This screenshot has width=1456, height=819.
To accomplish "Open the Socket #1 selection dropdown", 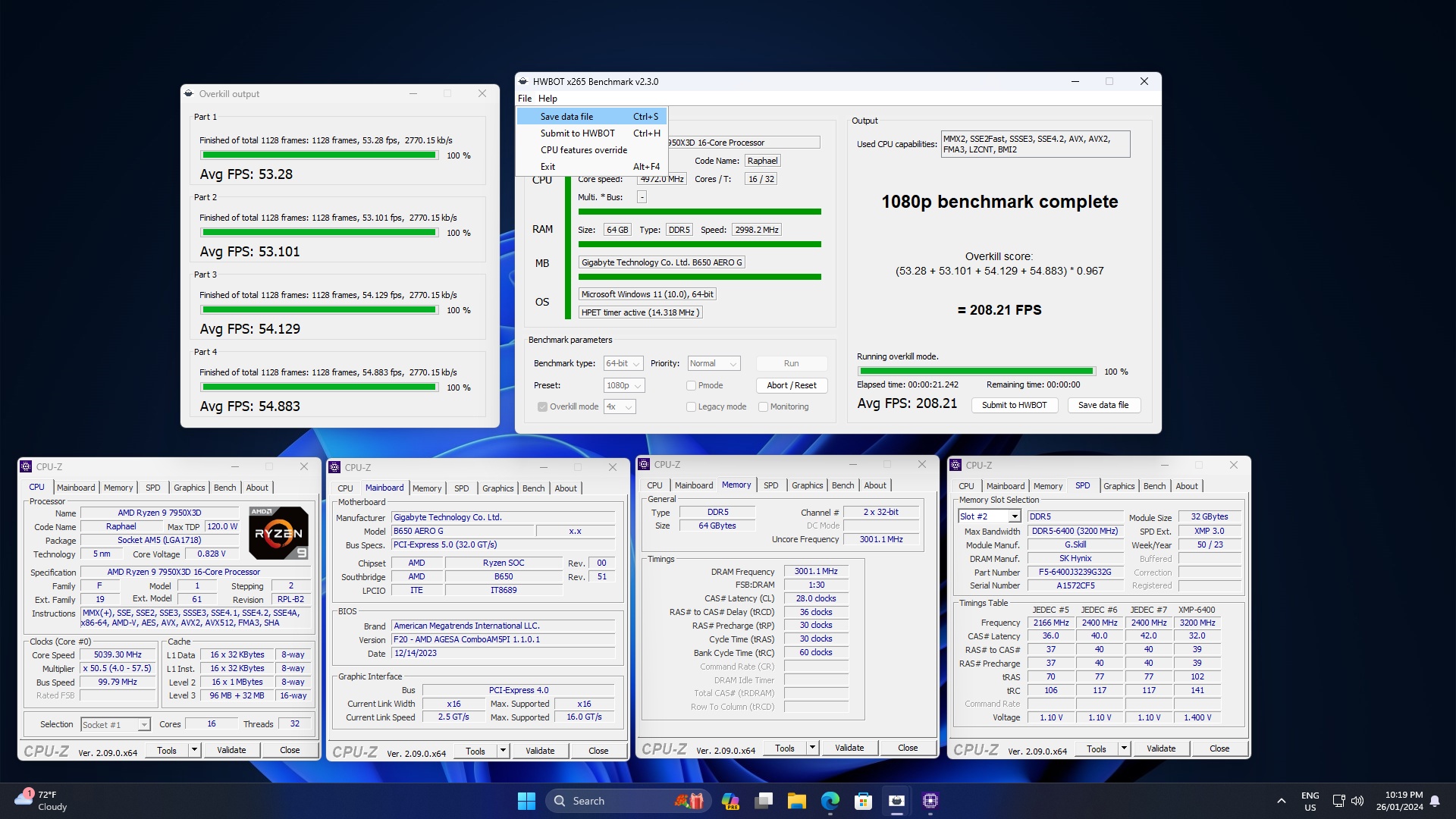I will [115, 725].
